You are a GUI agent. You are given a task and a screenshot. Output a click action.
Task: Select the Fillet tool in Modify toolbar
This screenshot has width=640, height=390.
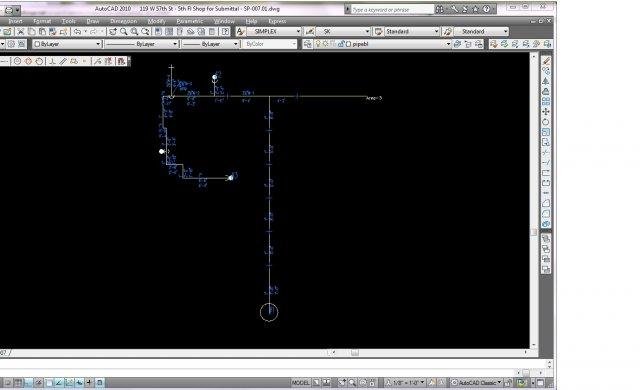point(546,214)
